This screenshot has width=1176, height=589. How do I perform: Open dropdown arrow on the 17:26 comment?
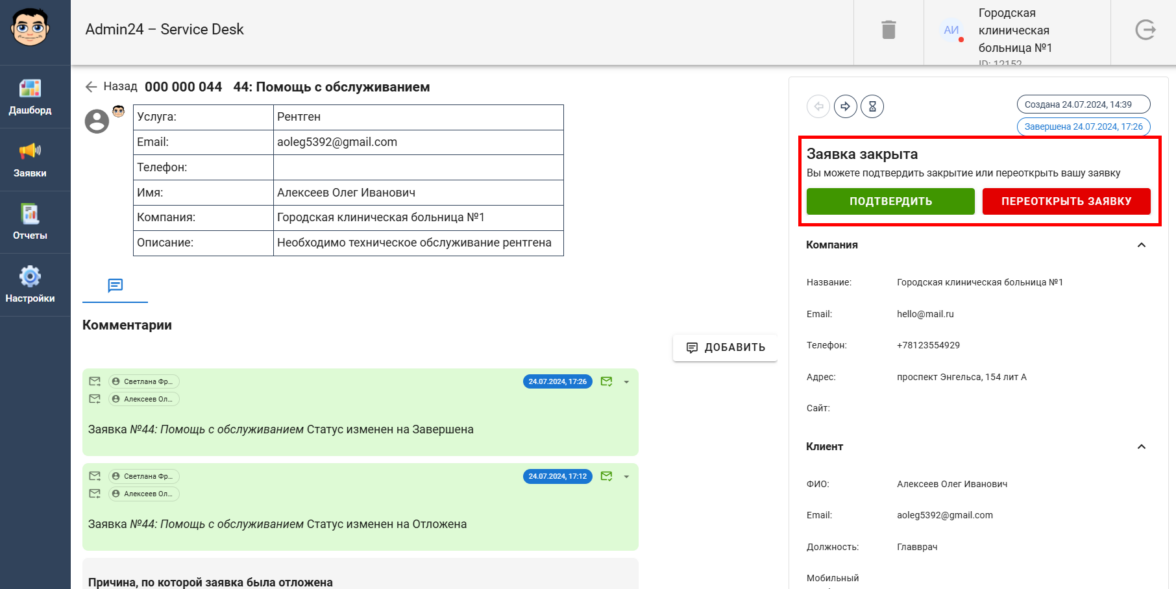tap(626, 382)
